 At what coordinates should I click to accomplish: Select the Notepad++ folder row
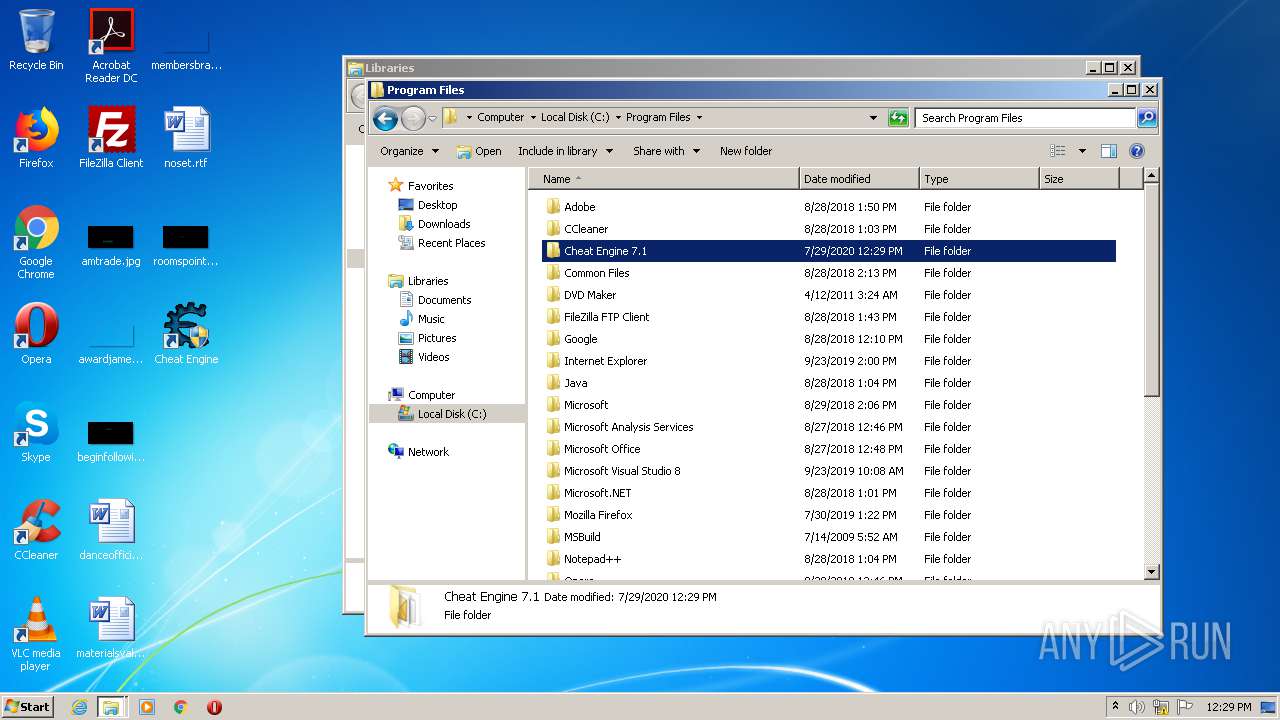(829, 559)
